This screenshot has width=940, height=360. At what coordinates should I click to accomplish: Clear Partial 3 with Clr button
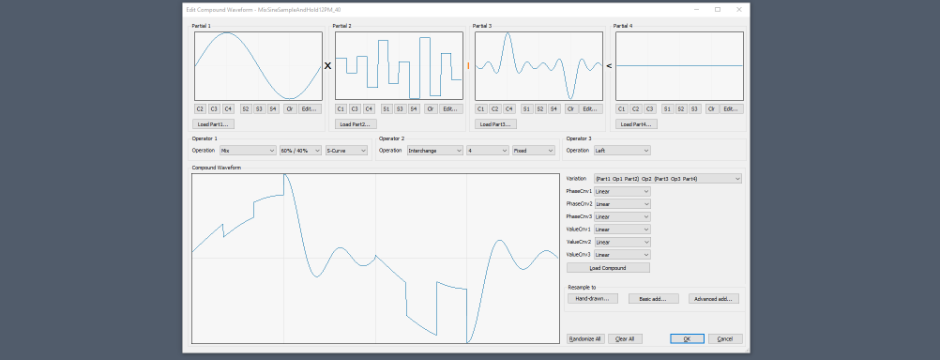tap(571, 109)
